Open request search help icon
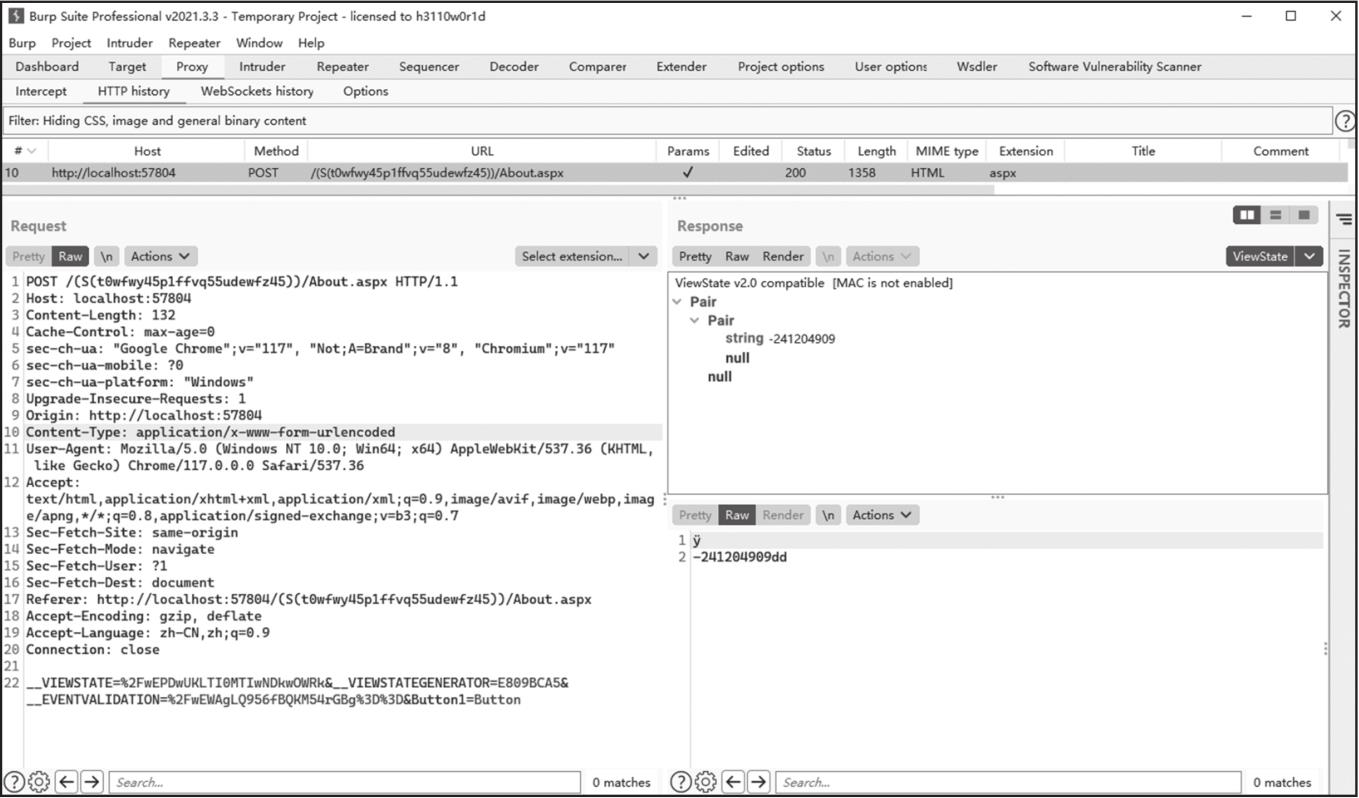 pyautogui.click(x=14, y=782)
